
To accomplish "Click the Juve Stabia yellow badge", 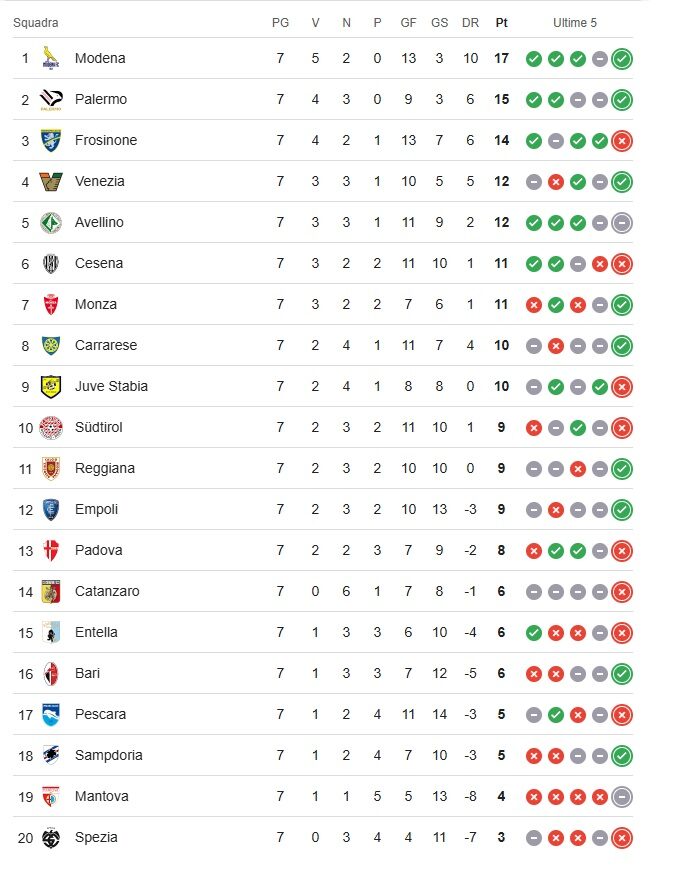I will [x=51, y=386].
